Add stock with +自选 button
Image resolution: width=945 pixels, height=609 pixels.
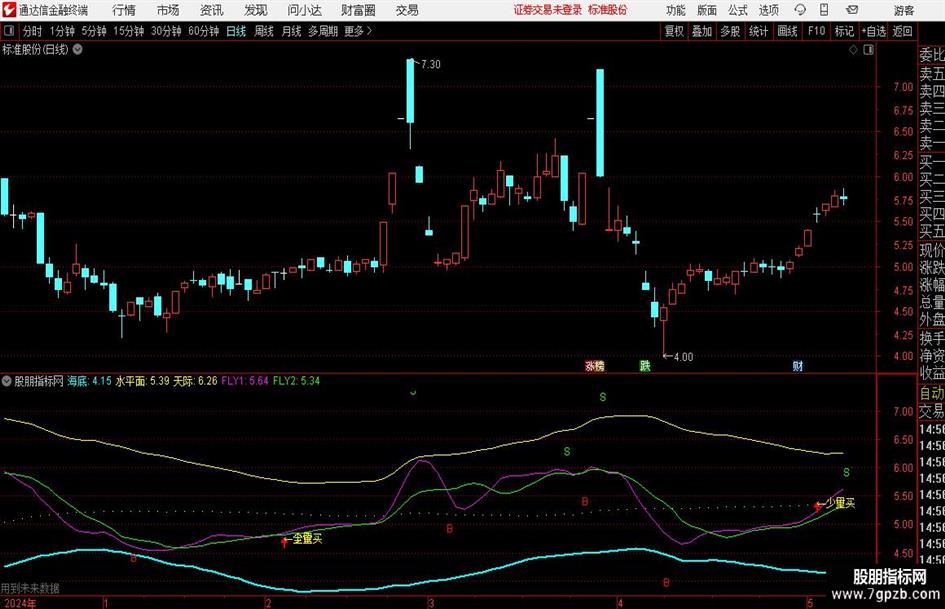tap(874, 31)
